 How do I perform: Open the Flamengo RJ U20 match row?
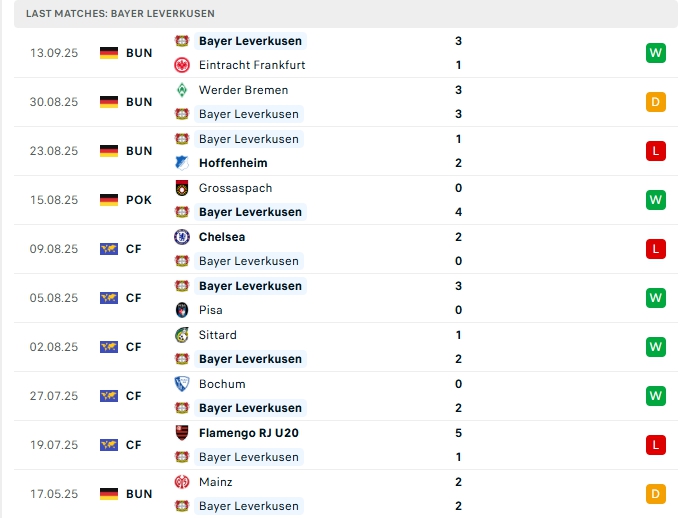point(346,445)
